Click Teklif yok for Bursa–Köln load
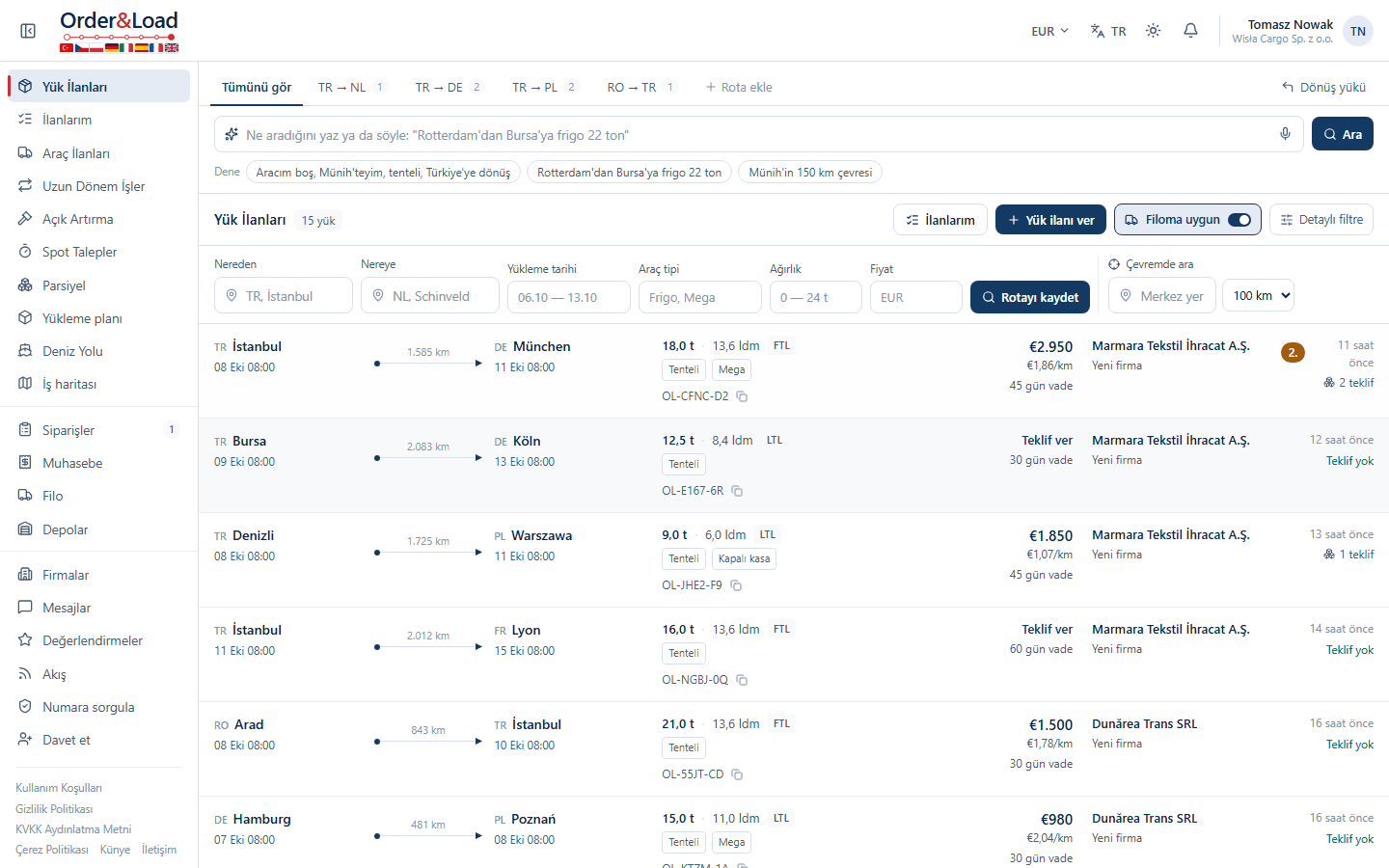 pyautogui.click(x=1349, y=461)
